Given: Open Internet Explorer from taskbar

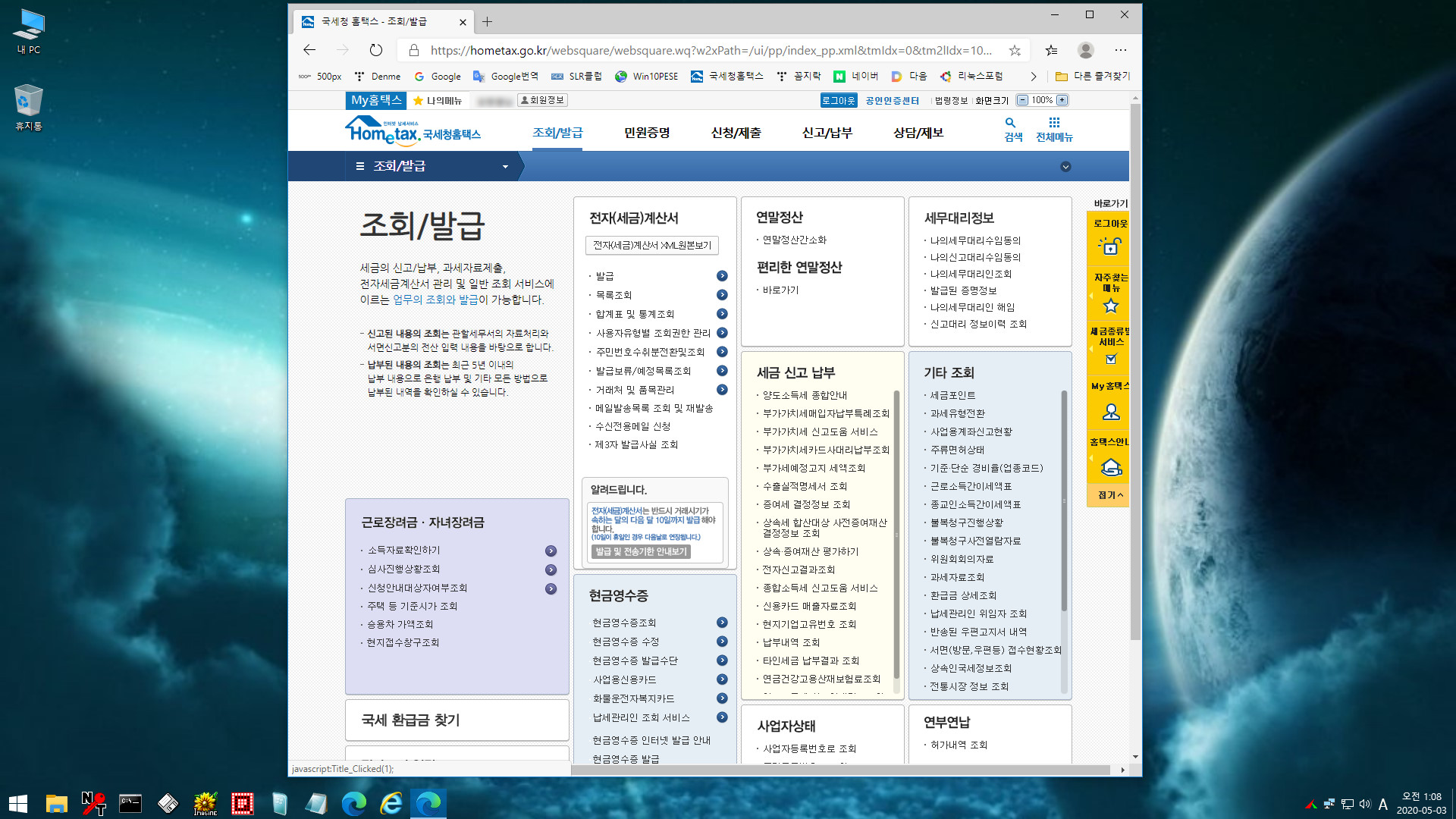Looking at the screenshot, I should pyautogui.click(x=391, y=803).
